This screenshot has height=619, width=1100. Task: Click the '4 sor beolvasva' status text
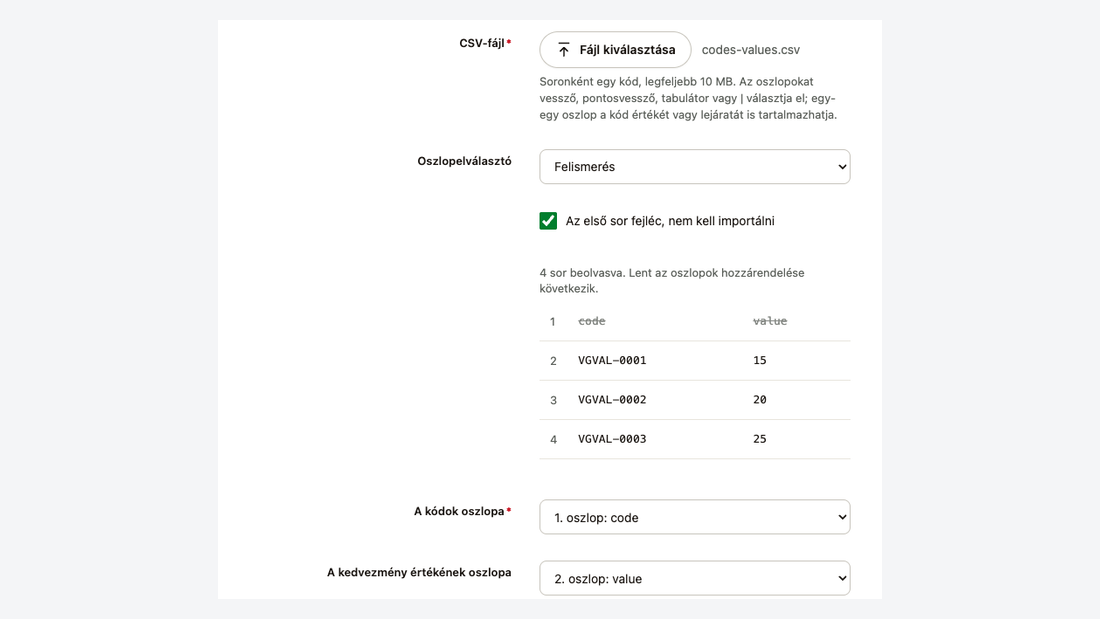click(x=672, y=281)
